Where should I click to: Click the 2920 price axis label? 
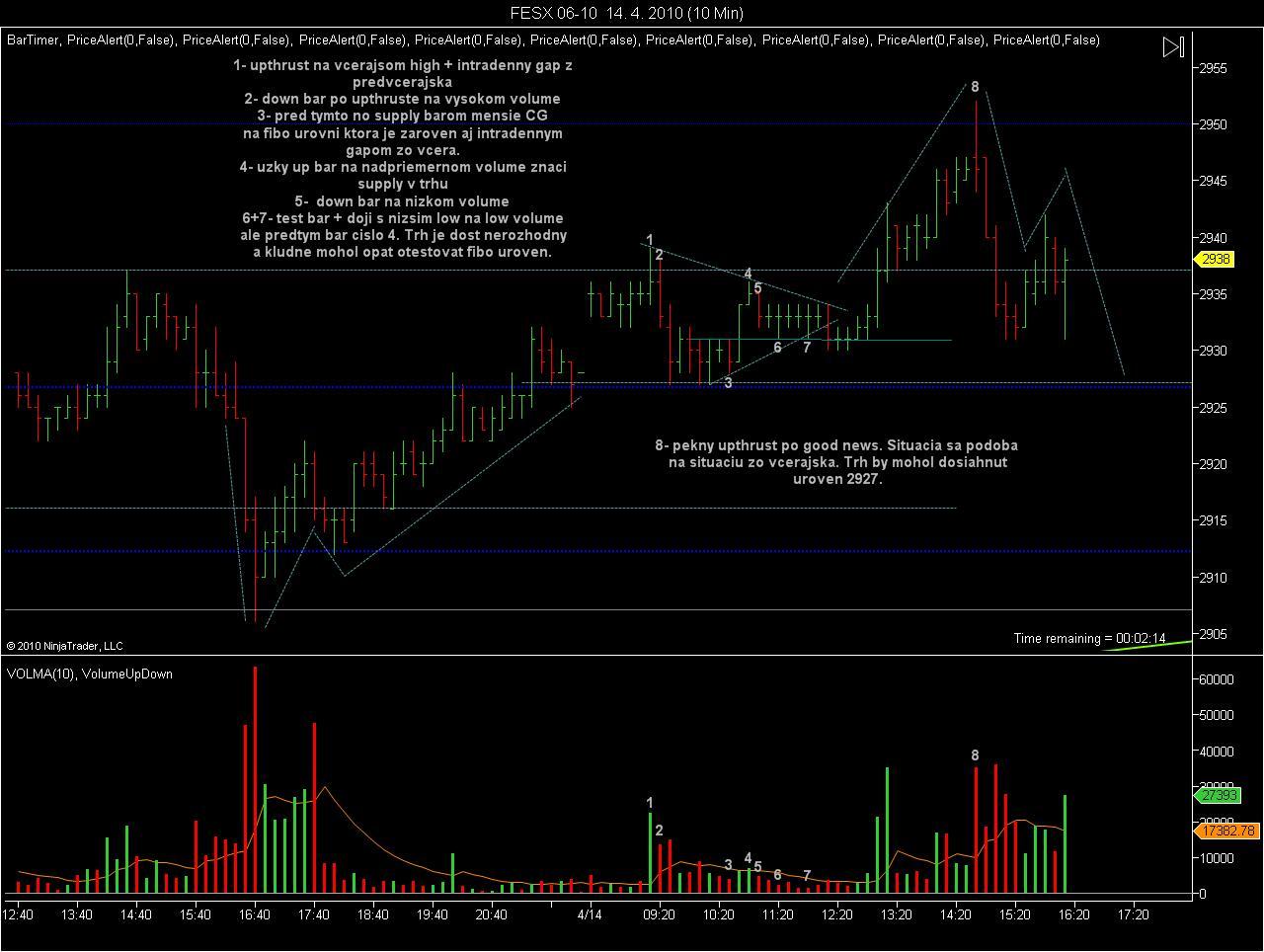click(1213, 464)
